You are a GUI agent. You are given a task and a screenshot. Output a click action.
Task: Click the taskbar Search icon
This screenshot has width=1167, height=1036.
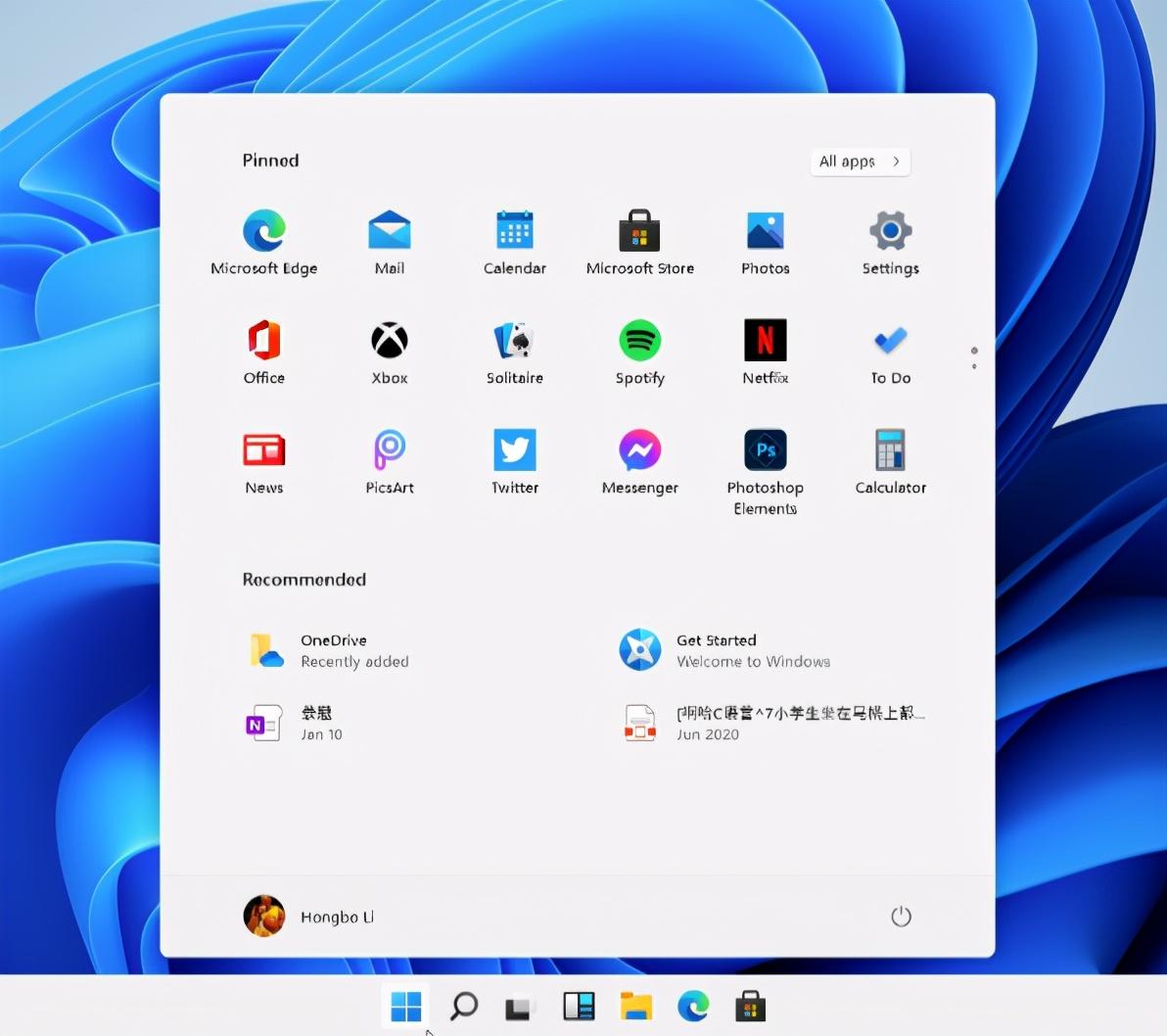pos(464,1007)
